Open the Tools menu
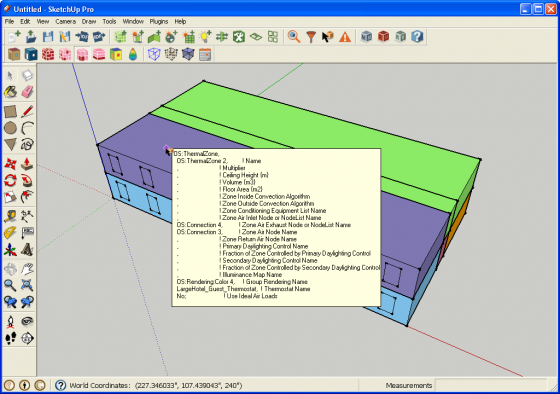 109,21
